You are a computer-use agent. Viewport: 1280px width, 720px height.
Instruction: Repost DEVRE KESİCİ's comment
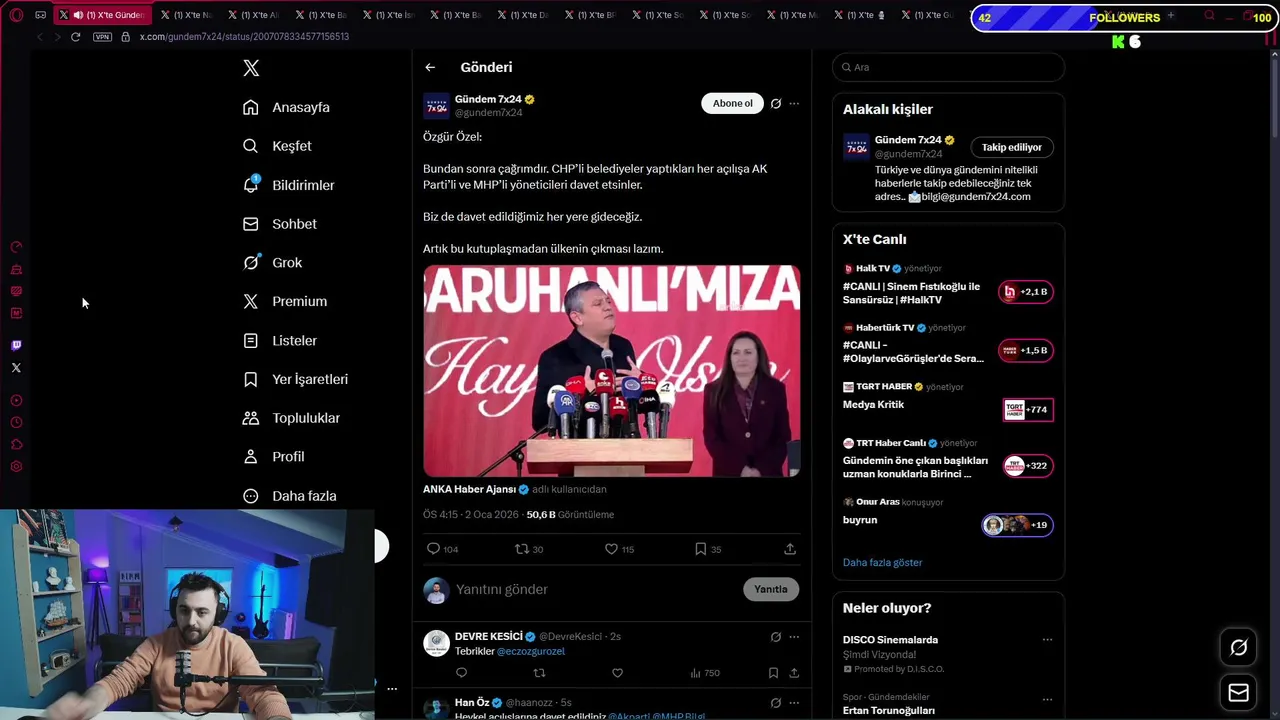point(539,673)
